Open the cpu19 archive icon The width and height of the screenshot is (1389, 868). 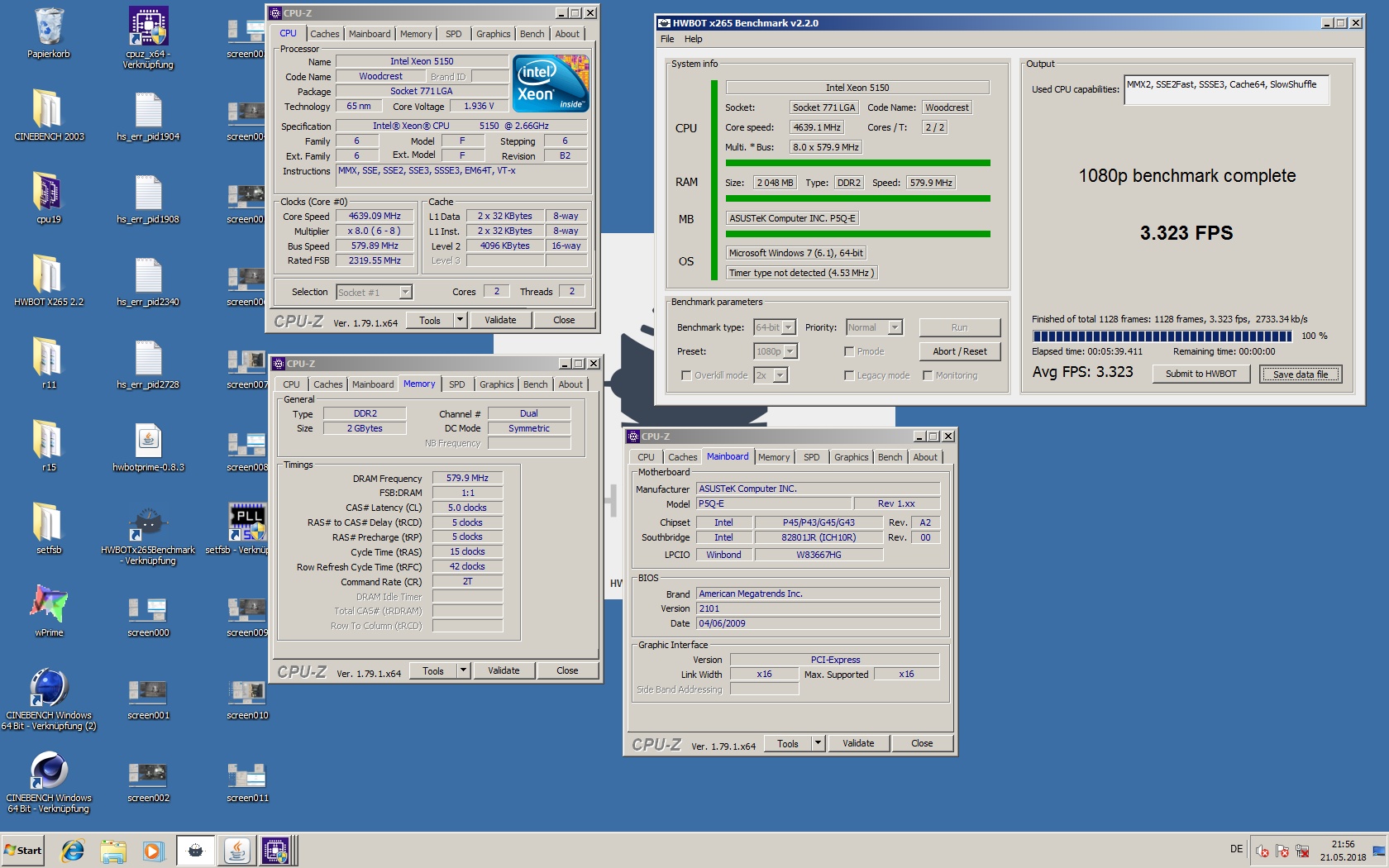(x=49, y=198)
